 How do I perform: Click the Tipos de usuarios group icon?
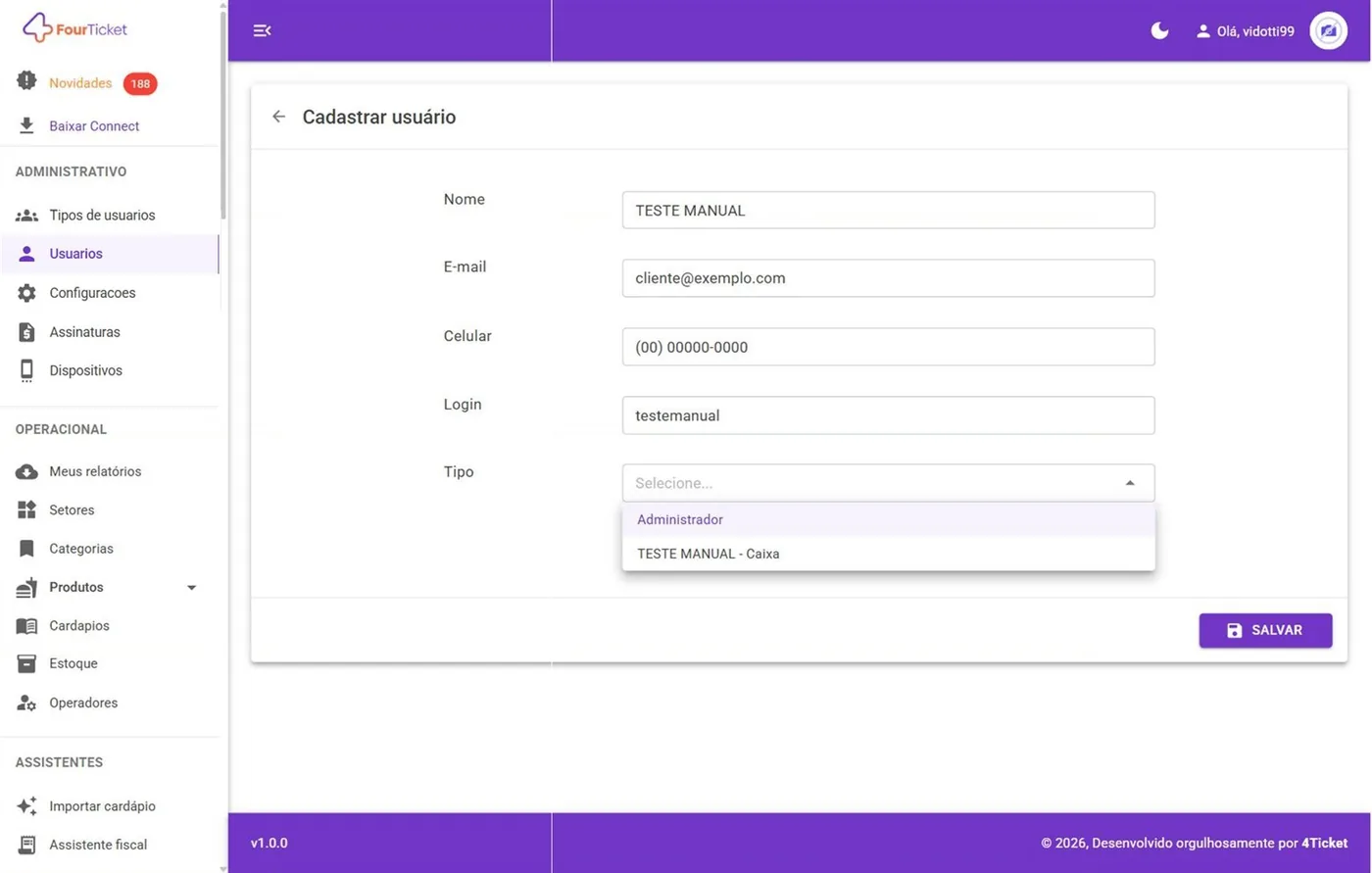coord(27,215)
